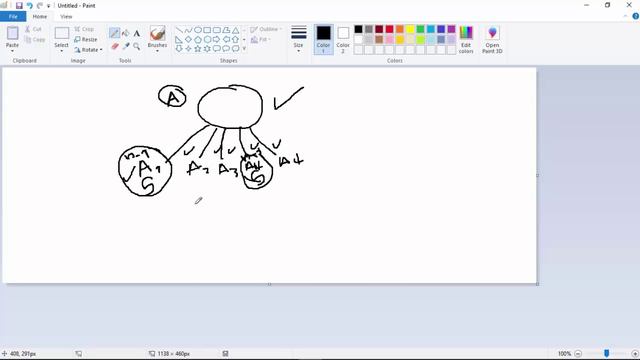The width and height of the screenshot is (640, 360).
Task: Select the Eraser tool
Action: [115, 46]
